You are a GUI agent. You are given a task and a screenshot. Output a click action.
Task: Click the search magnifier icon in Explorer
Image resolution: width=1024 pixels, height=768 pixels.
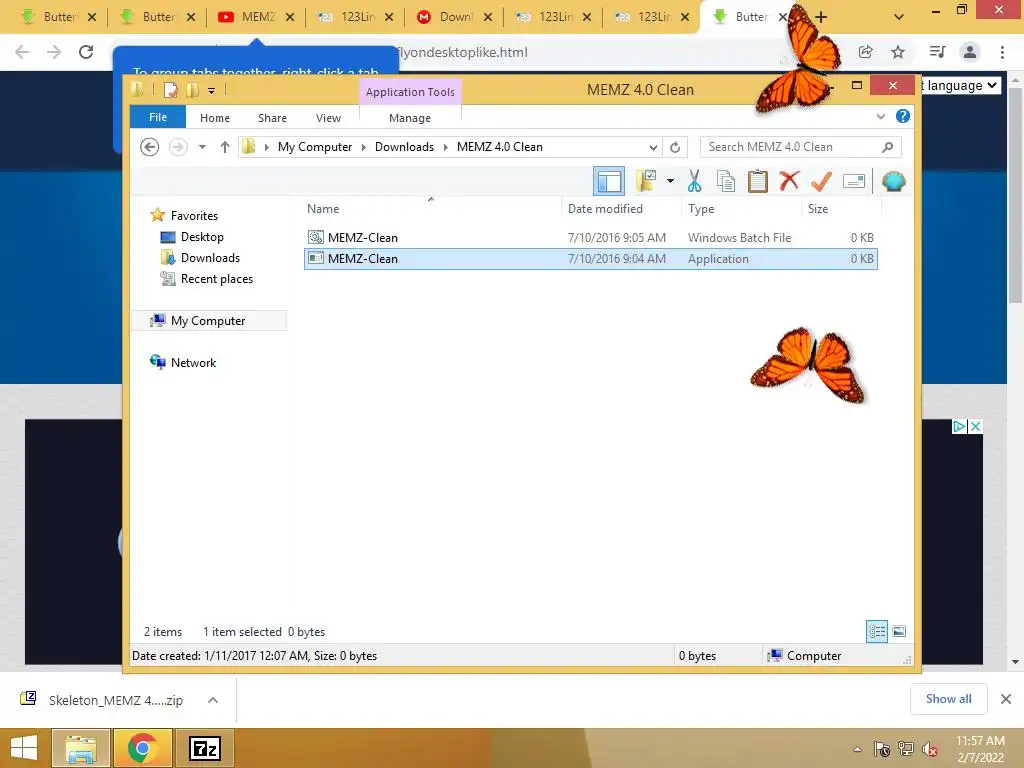tap(887, 147)
